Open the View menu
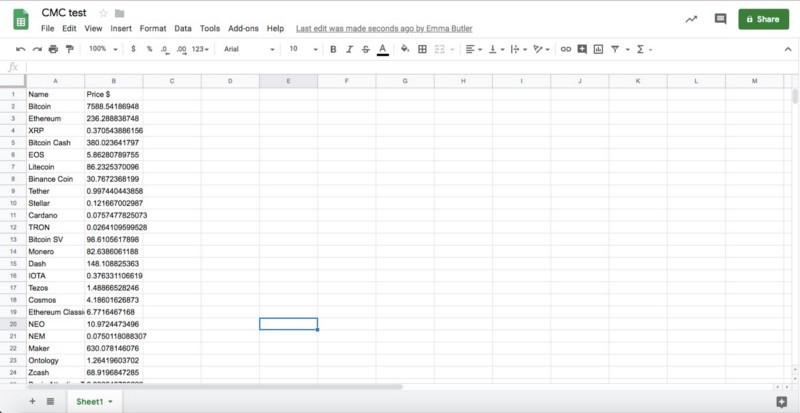Viewport: 800px width, 413px height. click(x=93, y=29)
